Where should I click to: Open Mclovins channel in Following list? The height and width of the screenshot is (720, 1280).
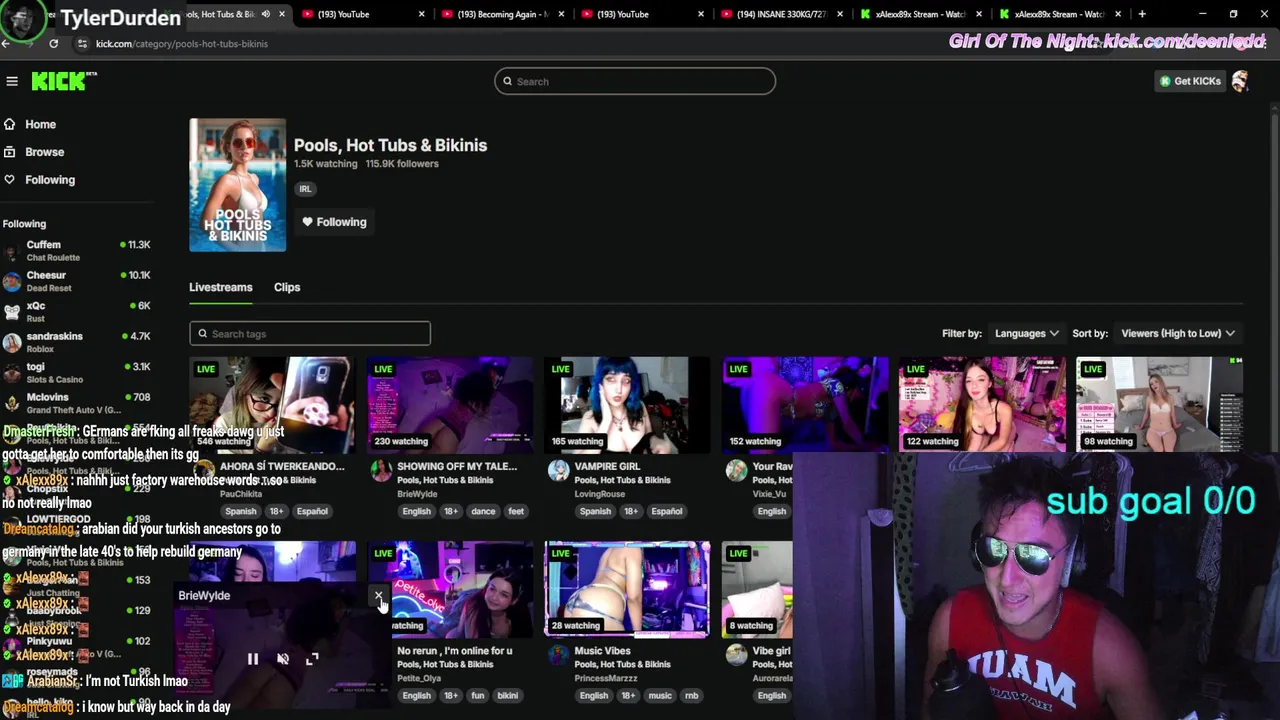coord(76,403)
